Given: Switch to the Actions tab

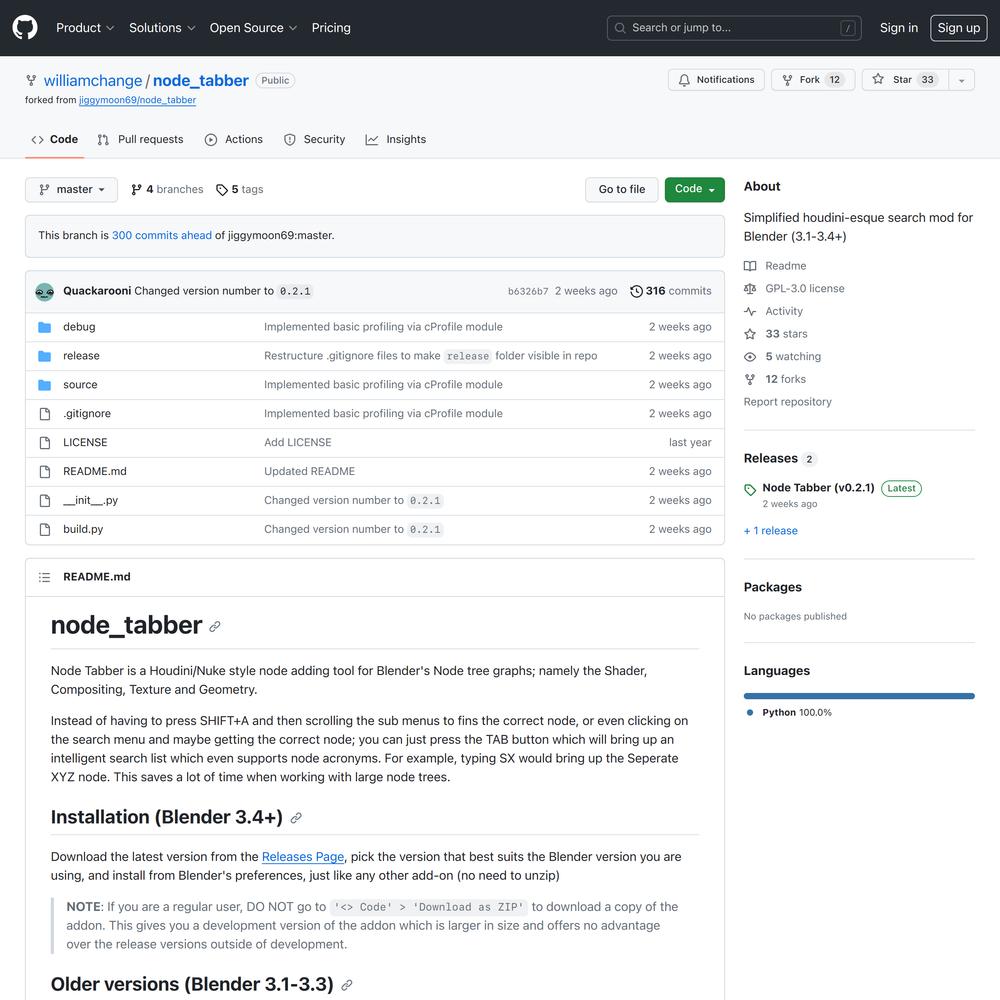Looking at the screenshot, I should coord(233,139).
